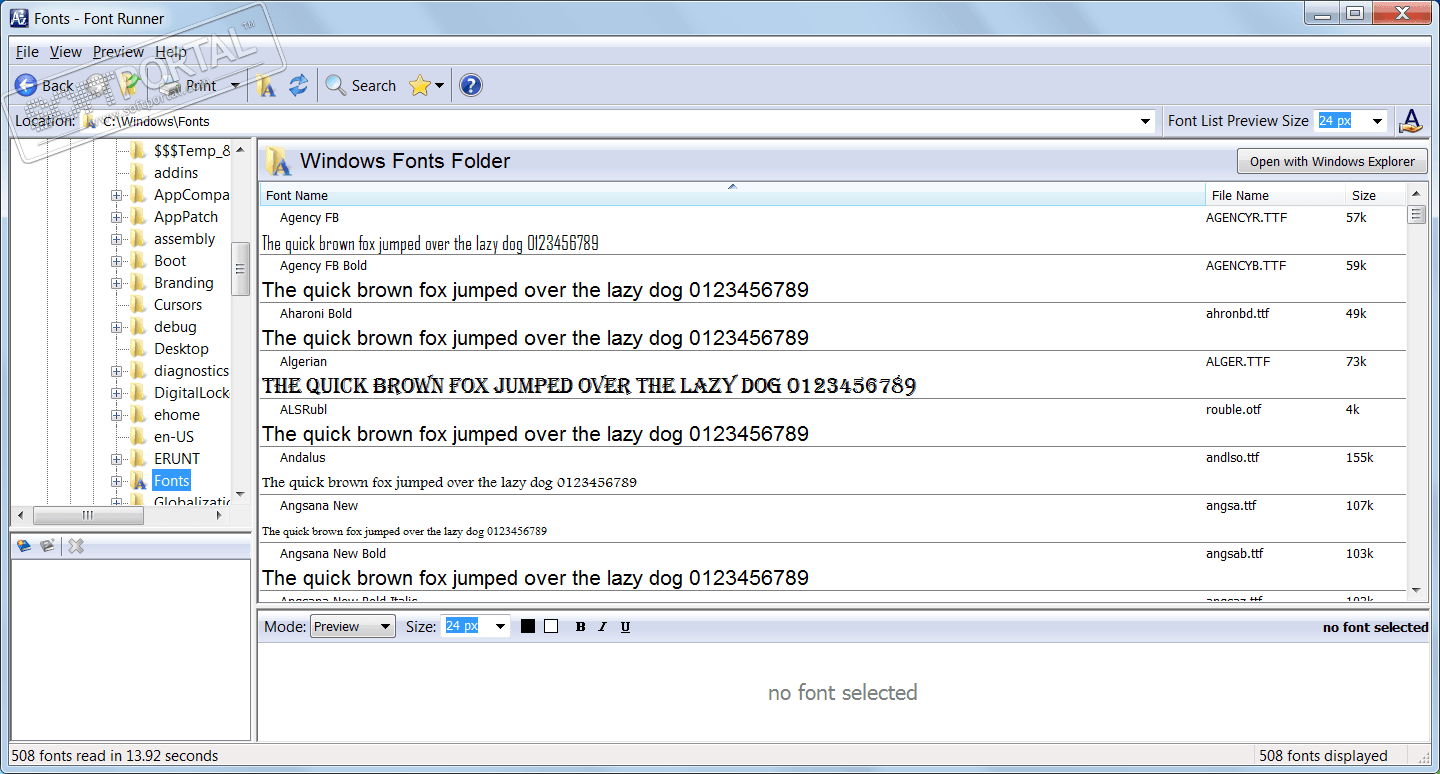Select the angsa.ttf file name entry
The width and height of the screenshot is (1440, 774).
[x=1231, y=506]
